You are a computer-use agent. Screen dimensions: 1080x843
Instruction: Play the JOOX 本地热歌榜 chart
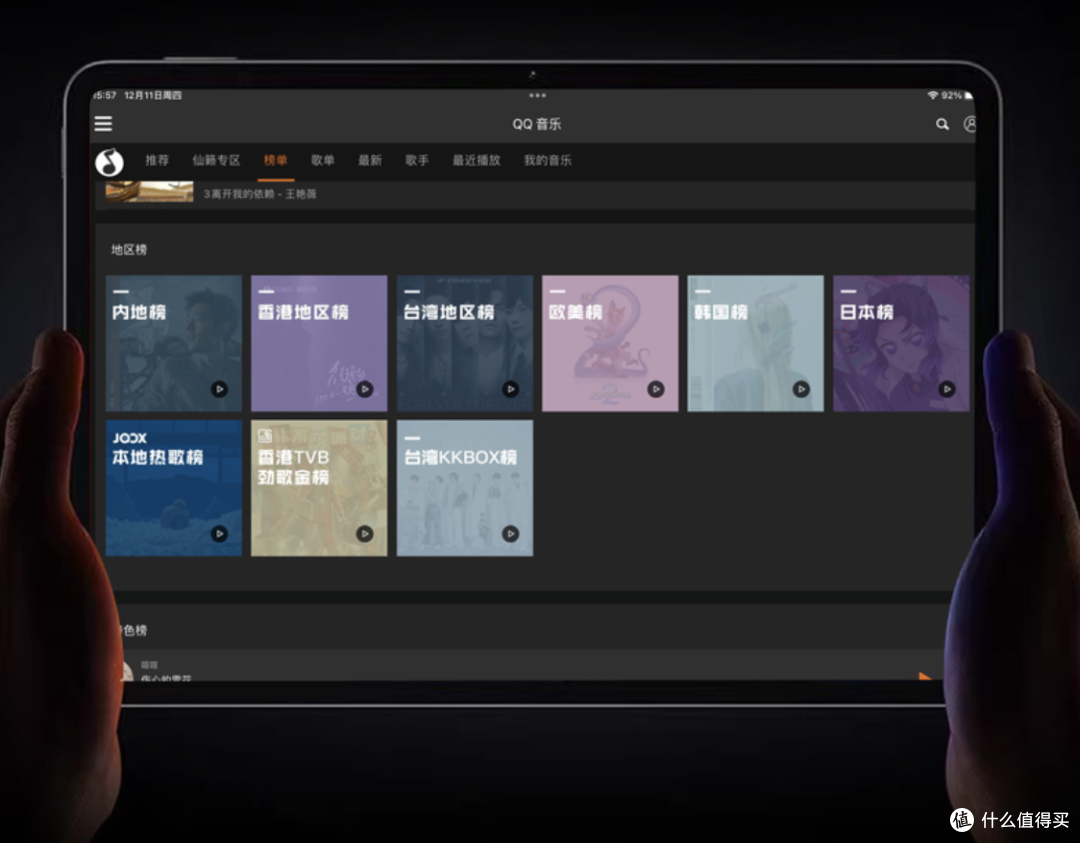tap(220, 534)
